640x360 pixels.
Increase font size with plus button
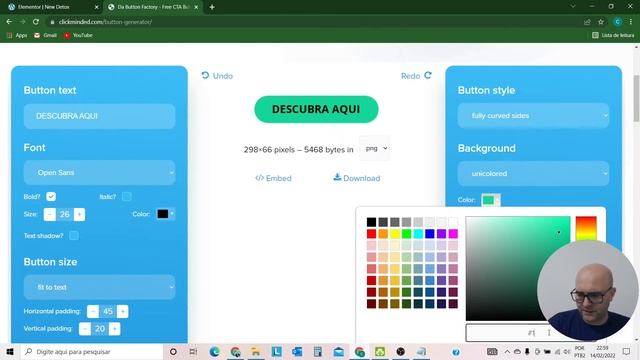pos(80,214)
